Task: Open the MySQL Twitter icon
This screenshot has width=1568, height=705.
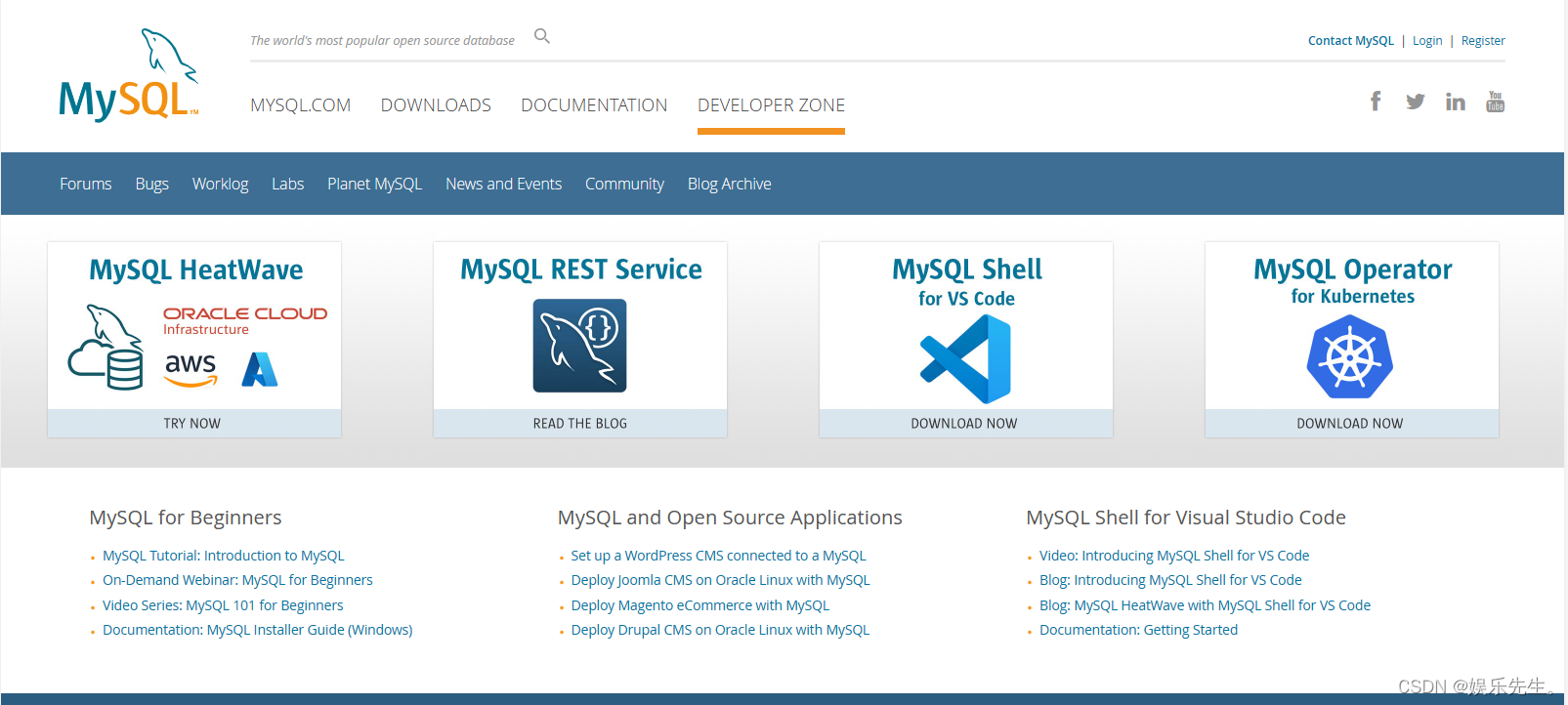Action: 1415,102
